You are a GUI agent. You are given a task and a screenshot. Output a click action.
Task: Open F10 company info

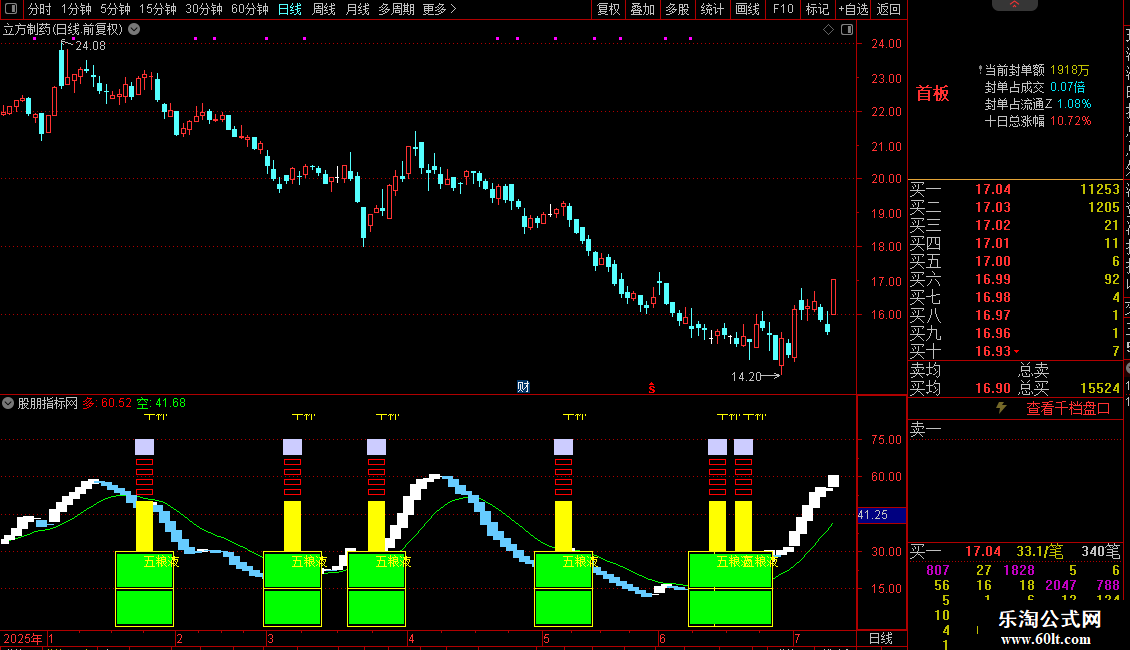coord(783,9)
